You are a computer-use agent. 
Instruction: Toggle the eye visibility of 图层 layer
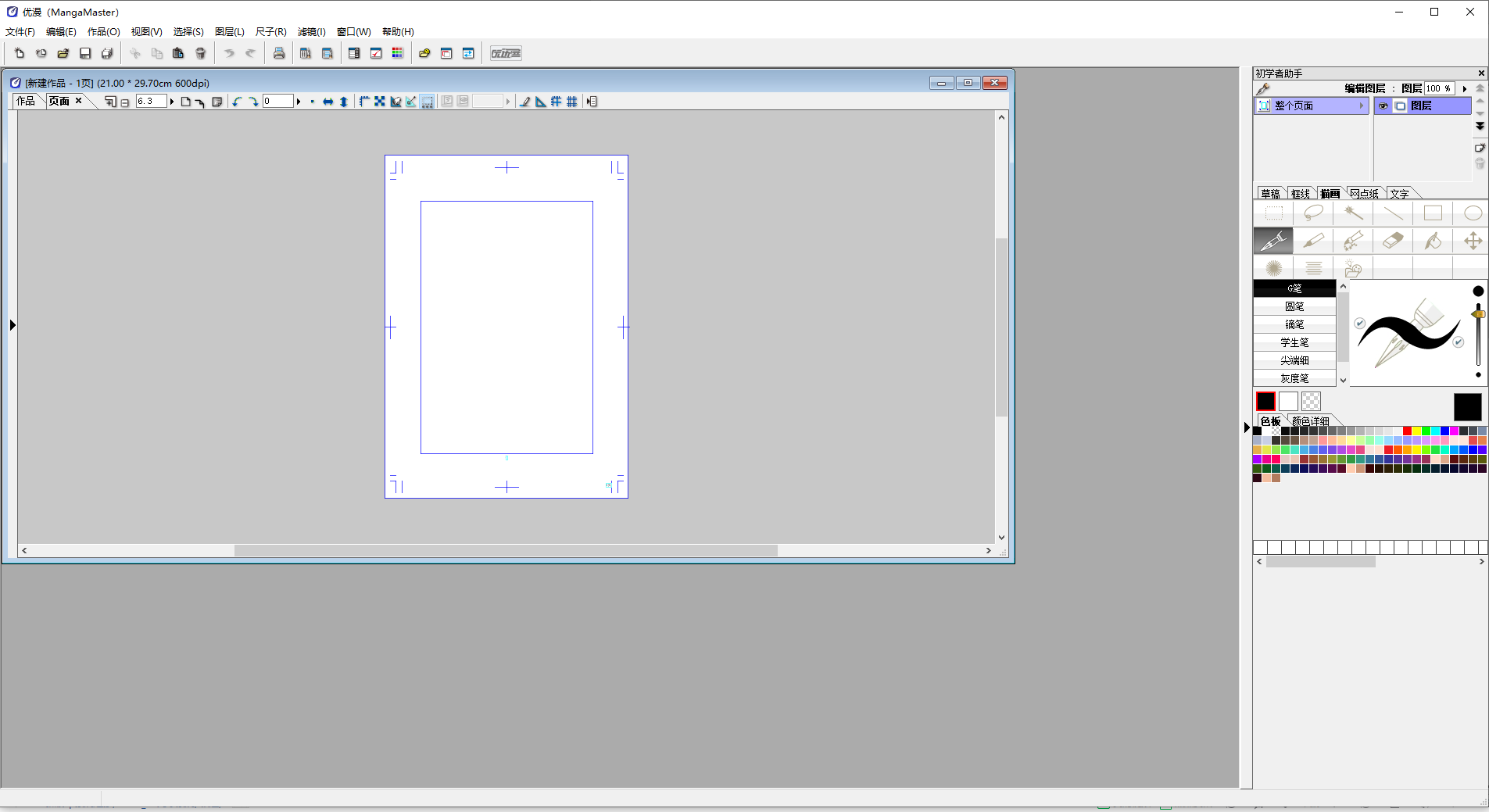point(1383,106)
